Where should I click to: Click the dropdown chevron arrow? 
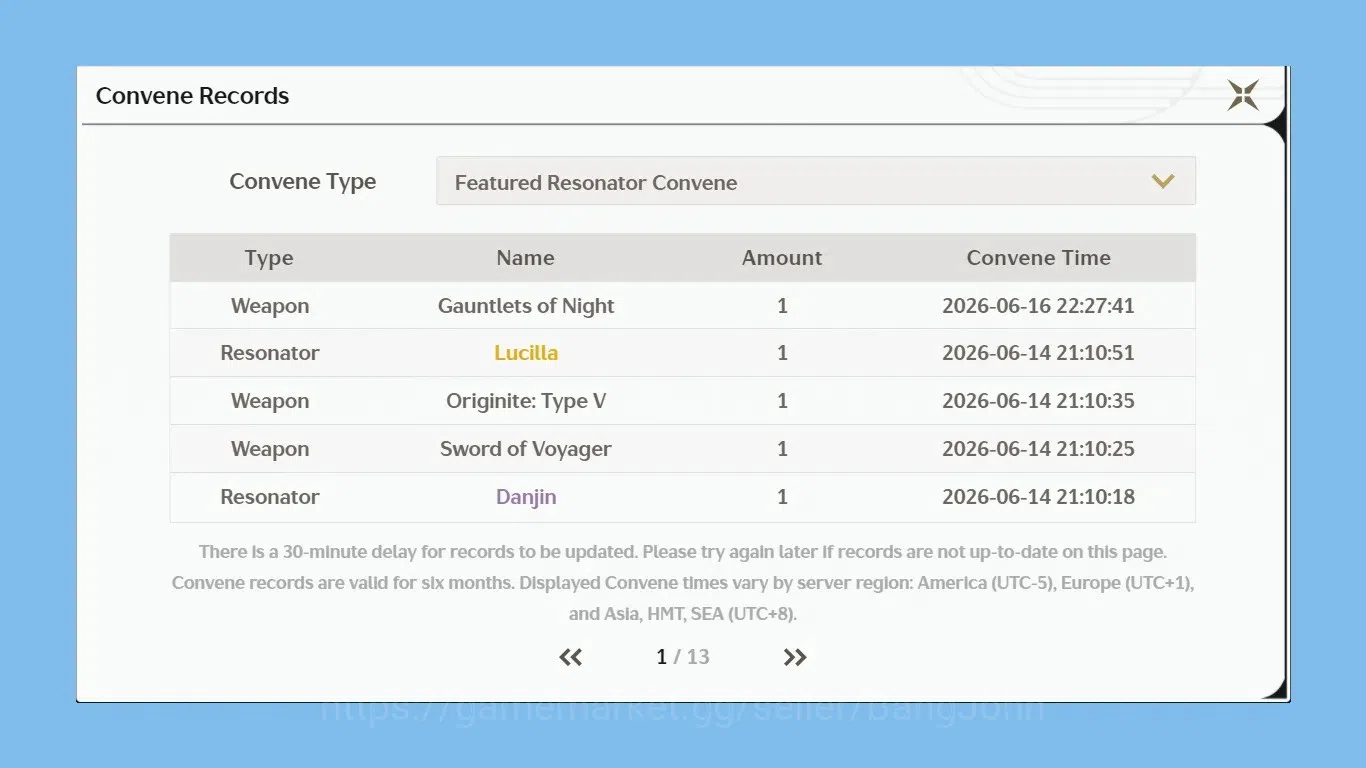(x=1162, y=182)
